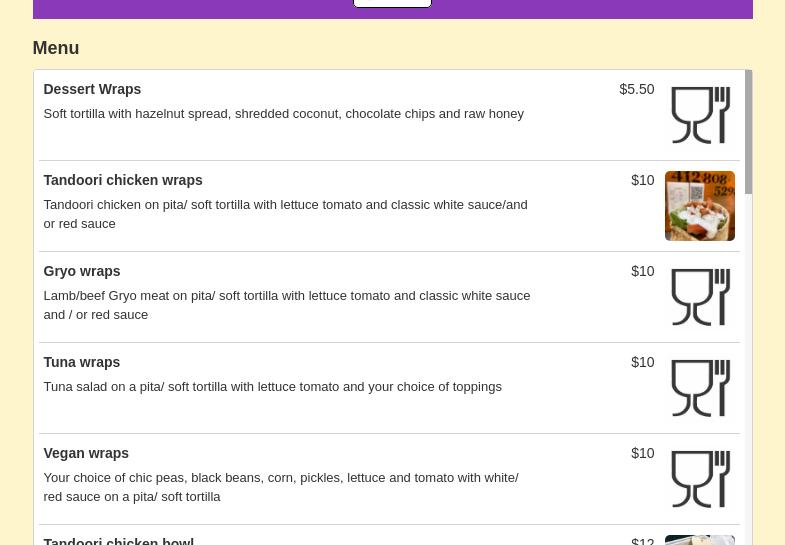Image resolution: width=785 pixels, height=545 pixels.
Task: Click the $10 price for Gryo wraps
Action: [x=642, y=271]
